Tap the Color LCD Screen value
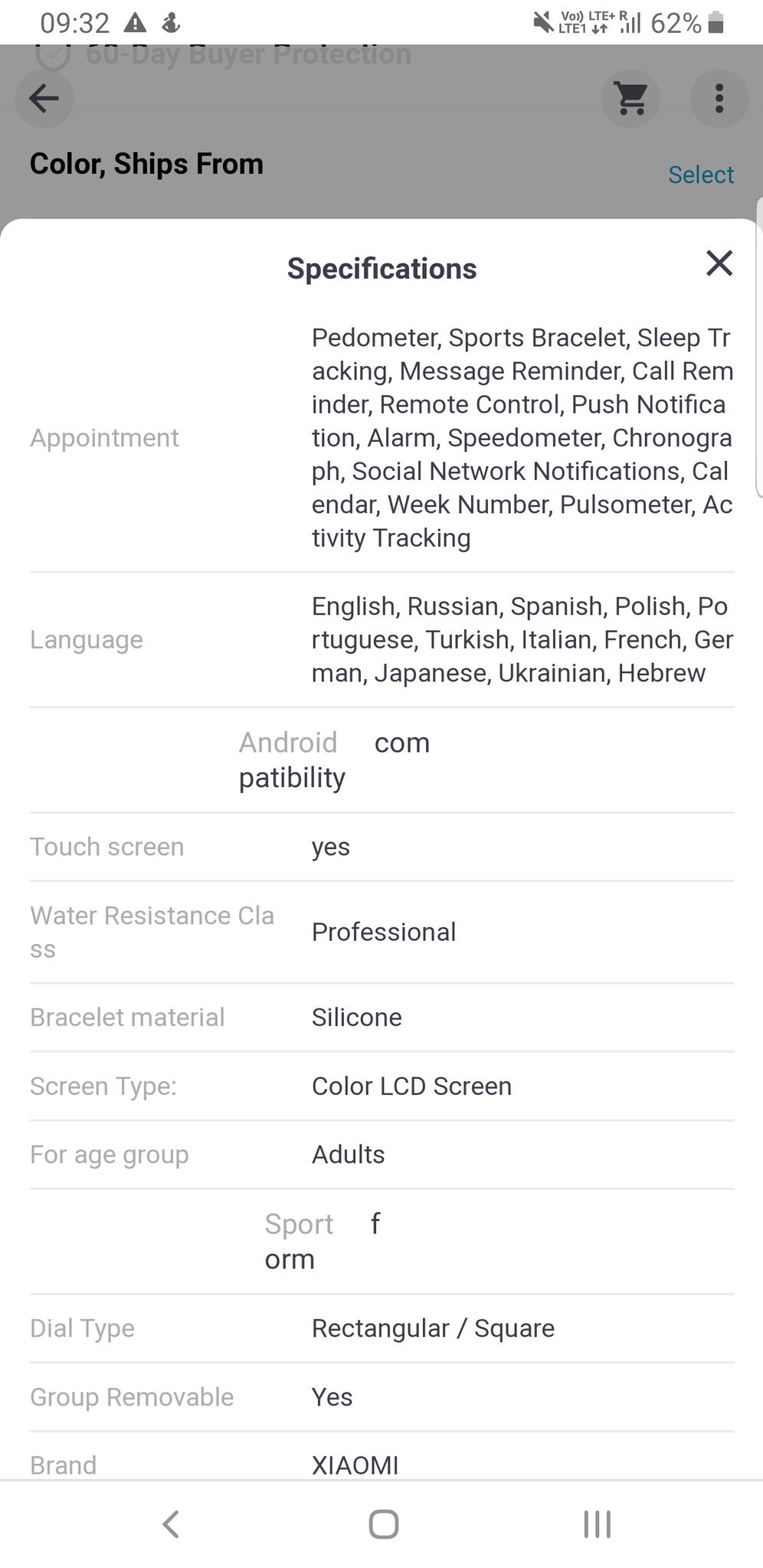763x1568 pixels. point(411,1086)
